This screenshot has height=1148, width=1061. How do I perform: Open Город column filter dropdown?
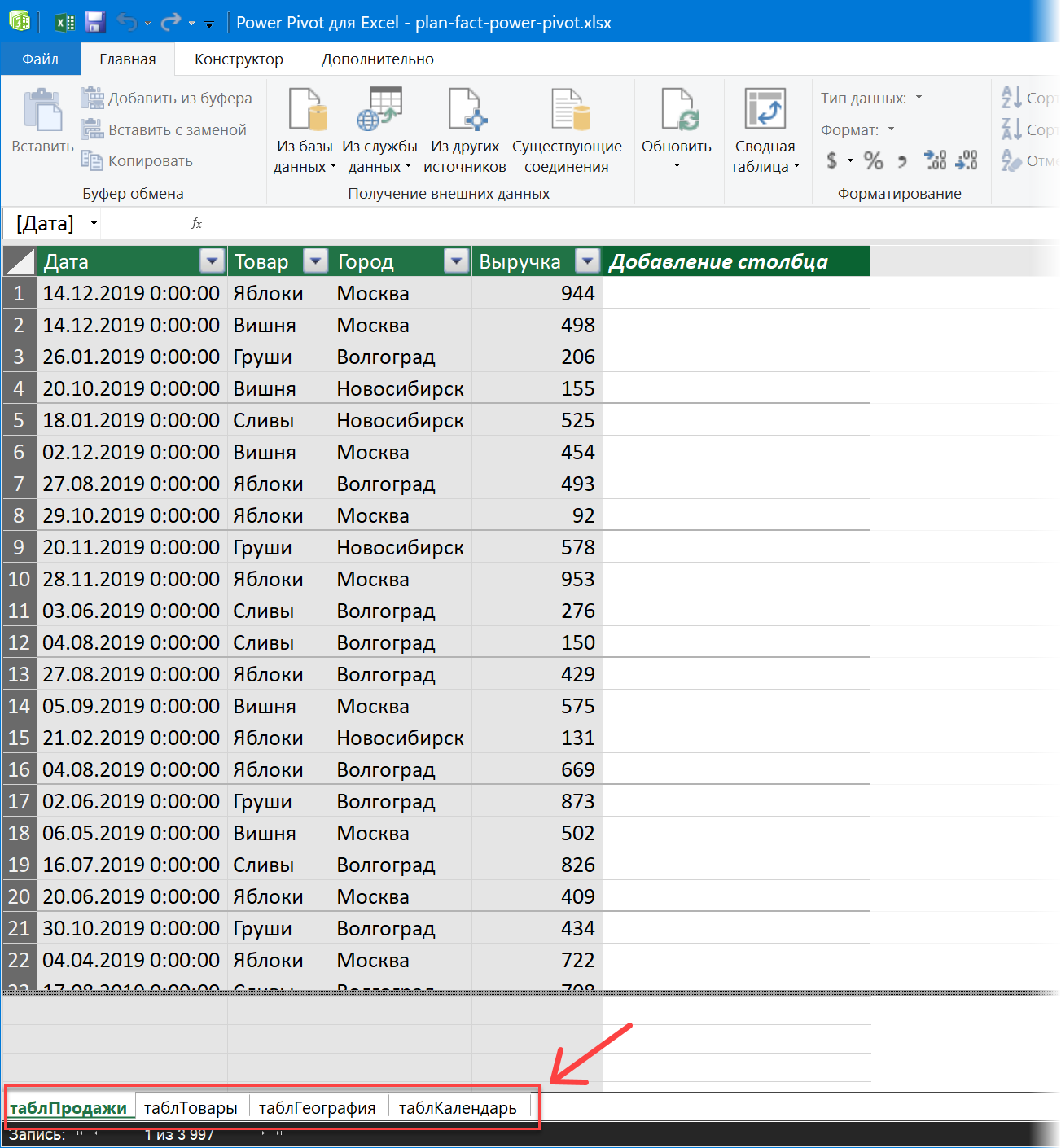pos(457,261)
